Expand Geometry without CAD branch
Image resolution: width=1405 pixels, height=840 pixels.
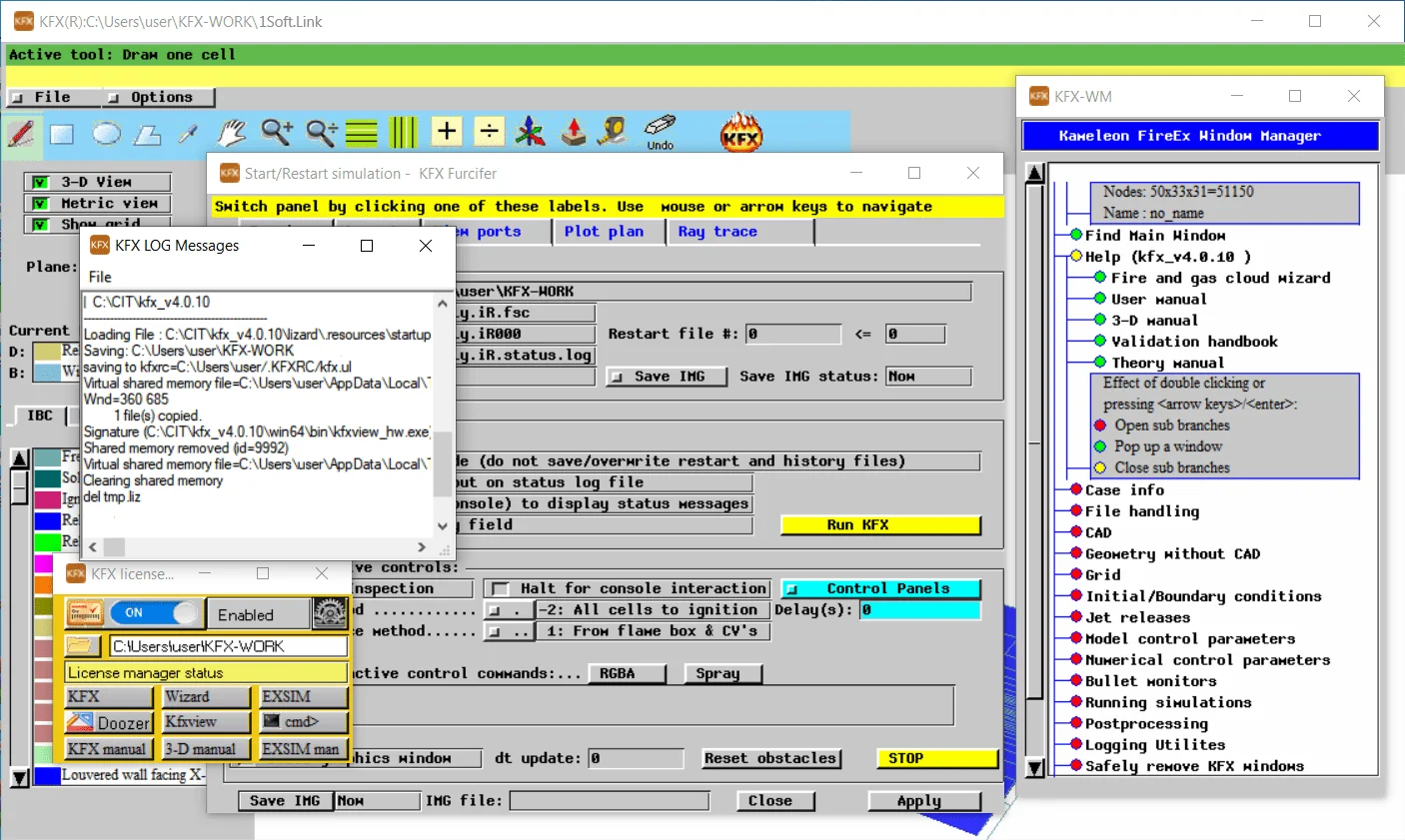[x=1076, y=553]
